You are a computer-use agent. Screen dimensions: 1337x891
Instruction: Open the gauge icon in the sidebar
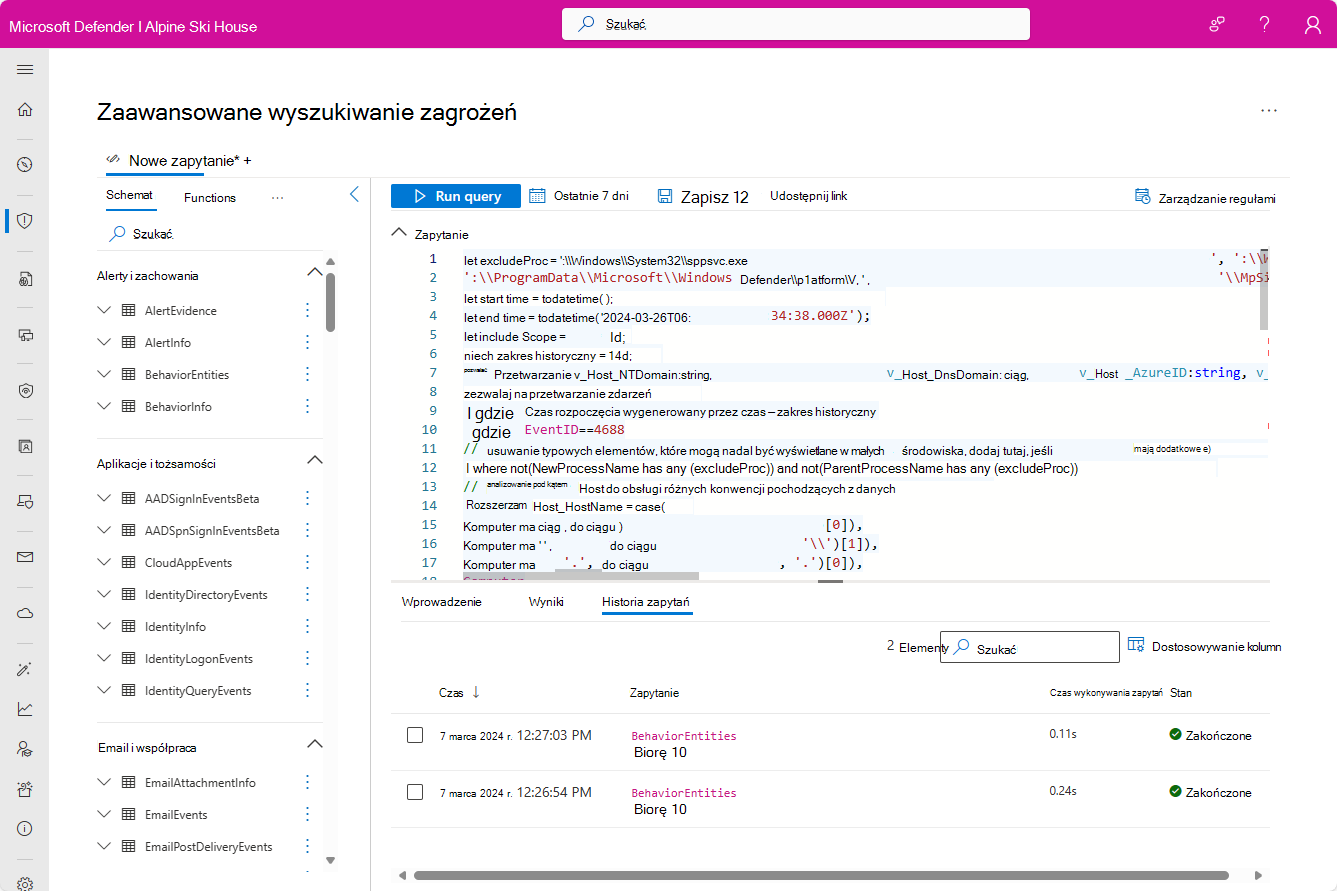(x=25, y=165)
